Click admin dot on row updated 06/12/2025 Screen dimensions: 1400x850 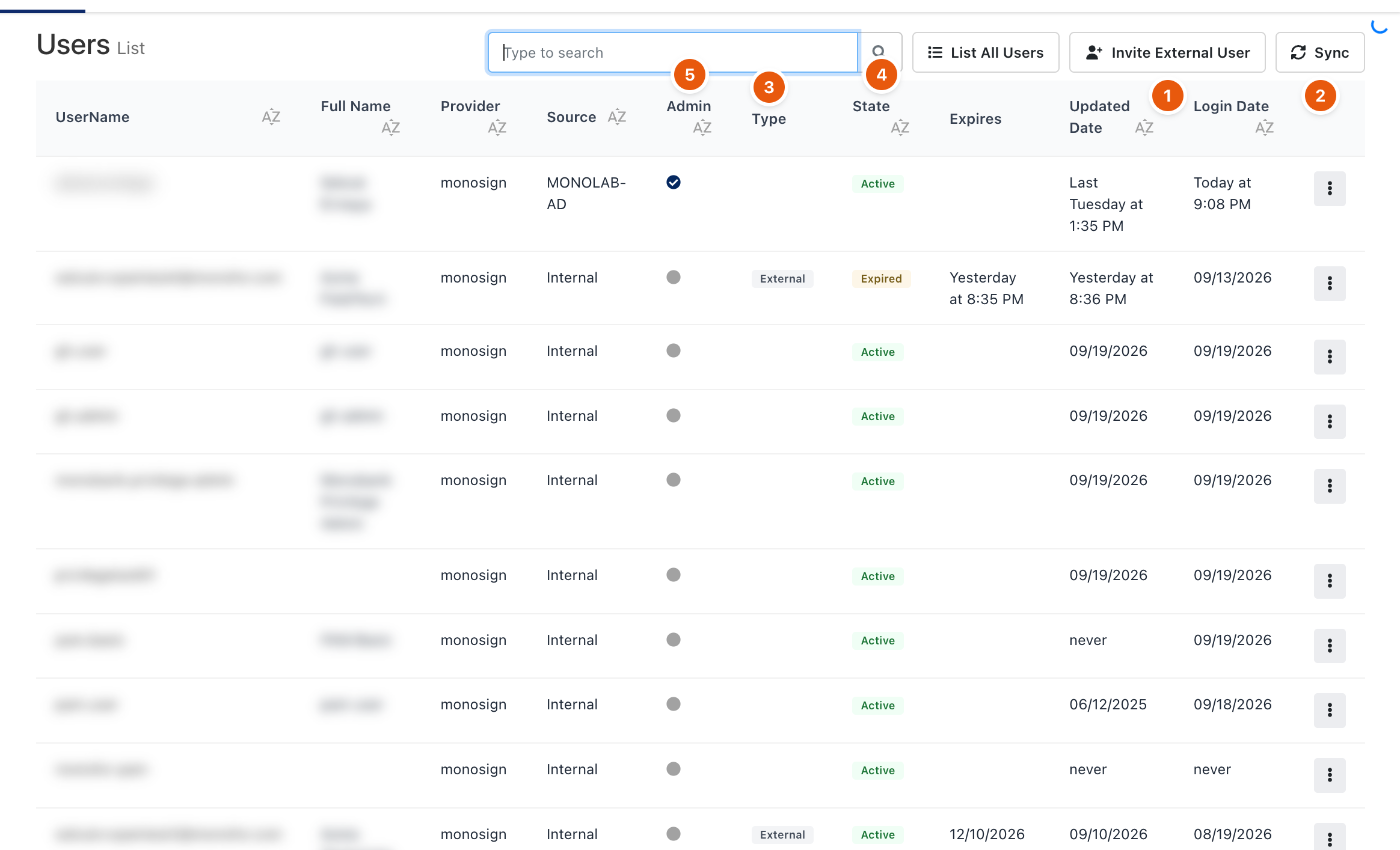coord(674,704)
